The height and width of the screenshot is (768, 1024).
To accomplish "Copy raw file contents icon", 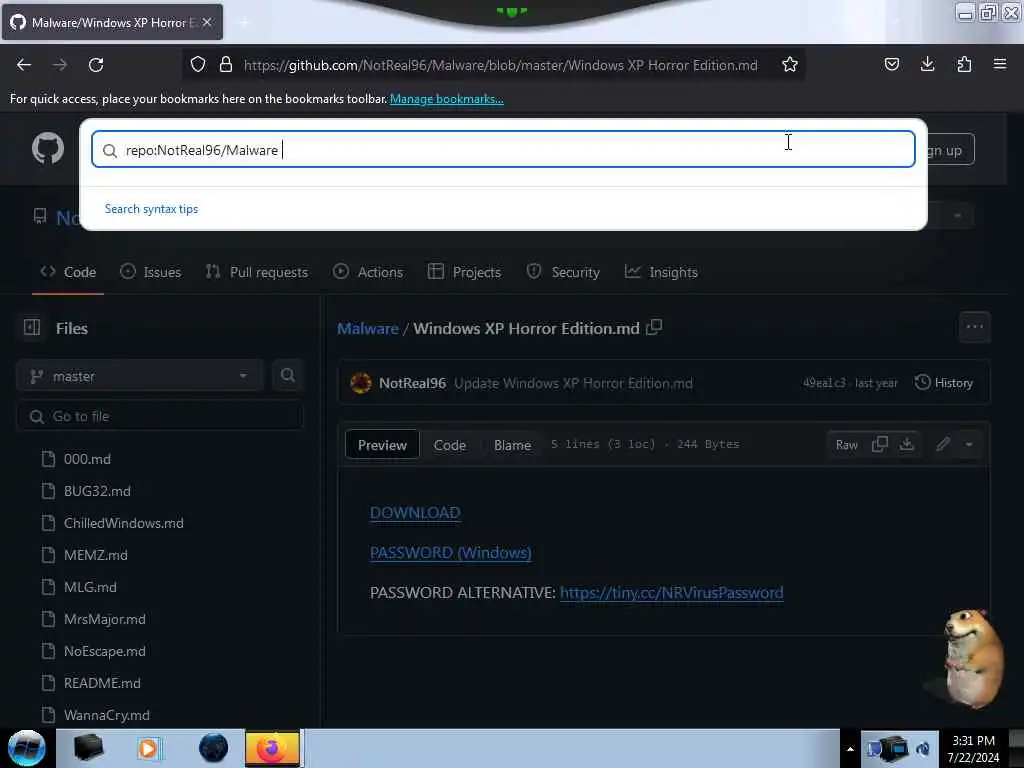I will (880, 444).
